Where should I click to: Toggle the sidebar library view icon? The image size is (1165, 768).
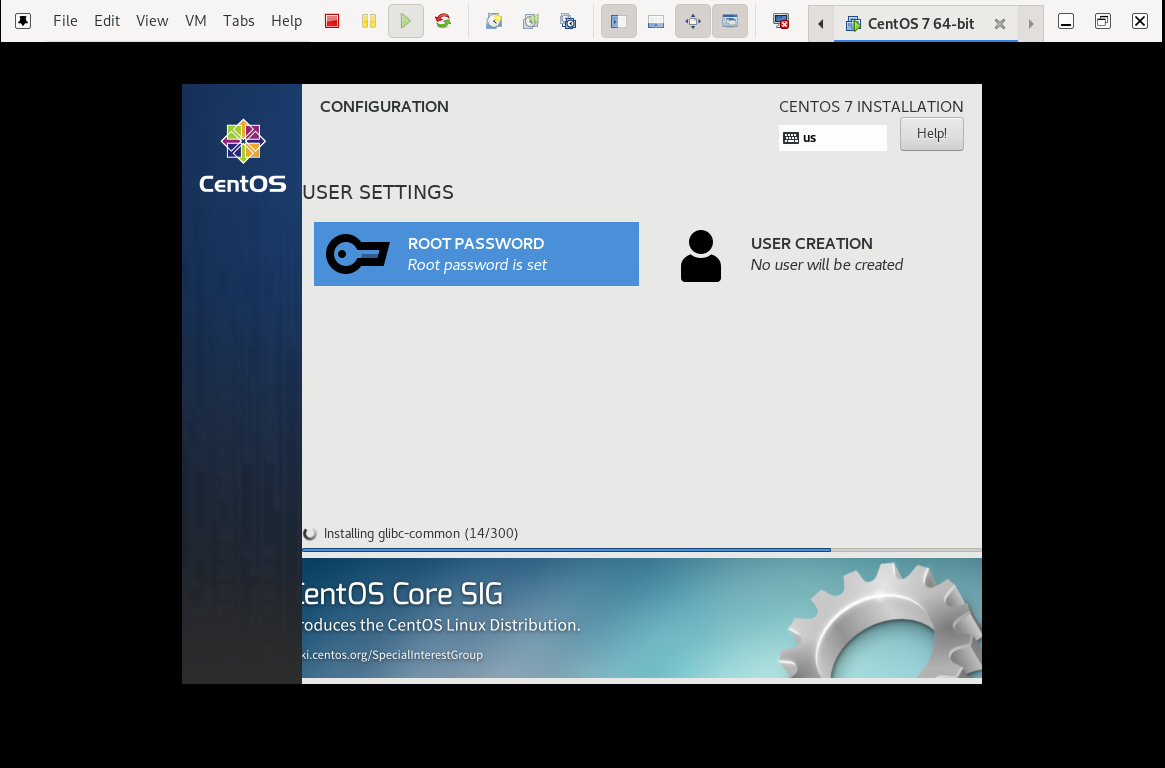tap(619, 22)
